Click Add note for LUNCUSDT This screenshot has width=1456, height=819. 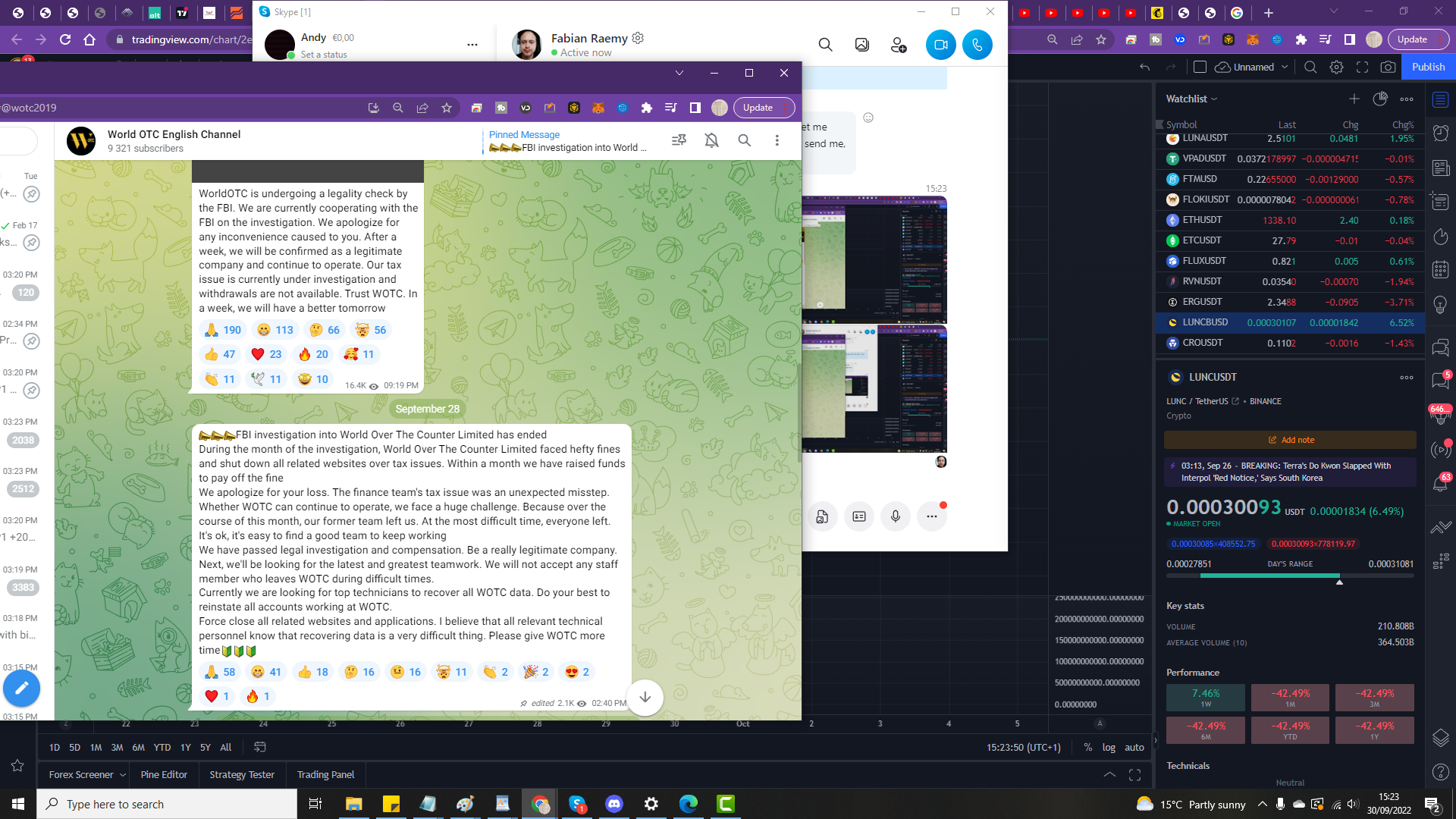coord(1290,440)
